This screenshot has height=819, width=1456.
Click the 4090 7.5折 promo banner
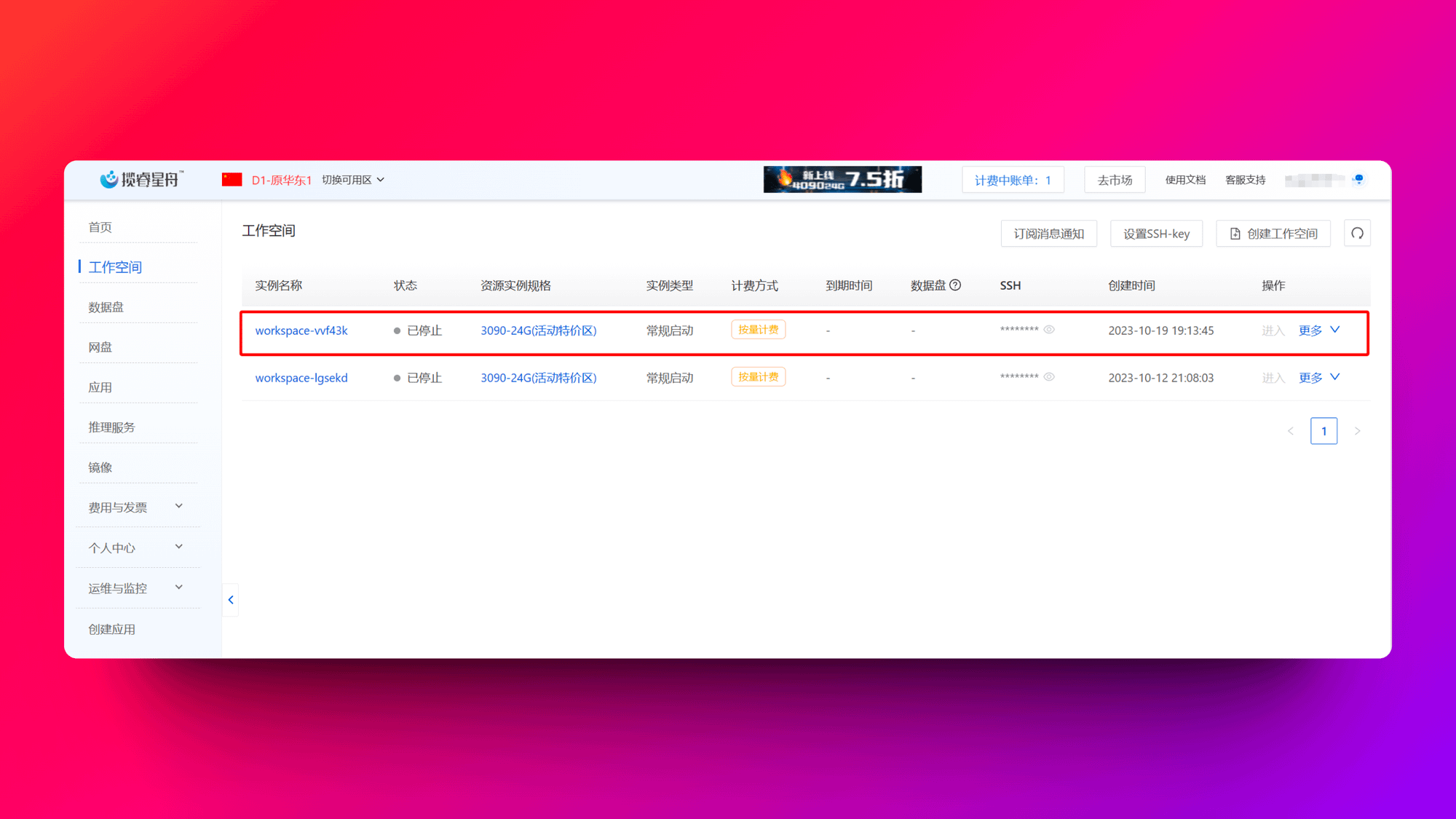pyautogui.click(x=842, y=179)
